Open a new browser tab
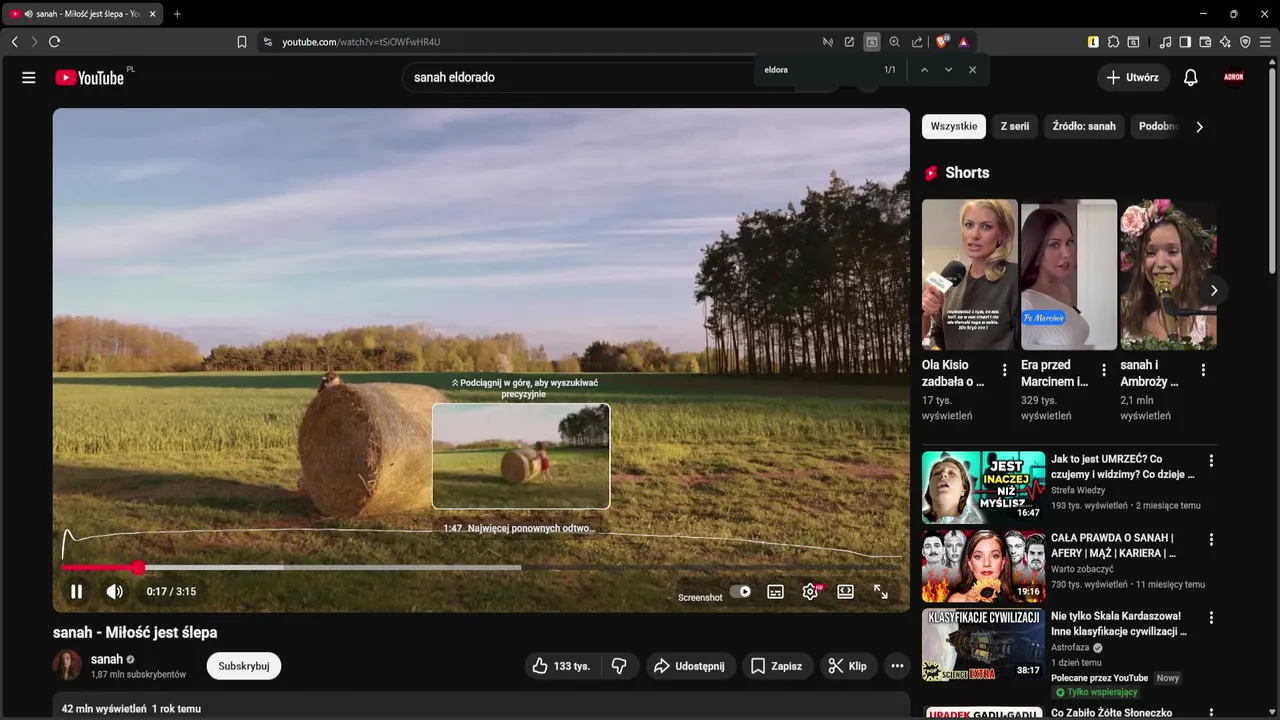Screen dimensions: 1280x720 [177, 14]
